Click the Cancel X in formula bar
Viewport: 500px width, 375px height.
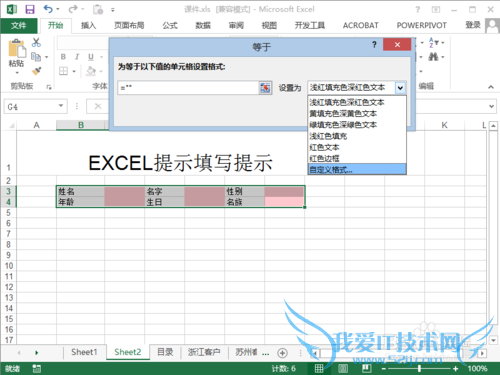tap(98, 106)
